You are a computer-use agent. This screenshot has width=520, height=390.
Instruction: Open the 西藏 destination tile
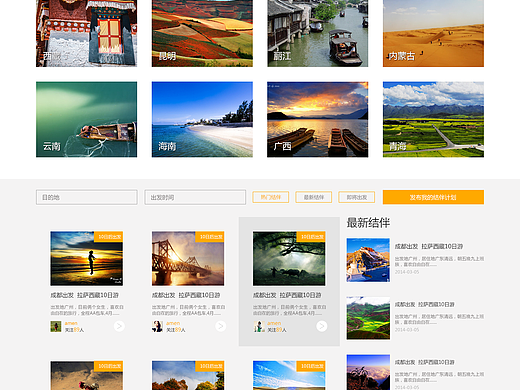click(x=86, y=33)
